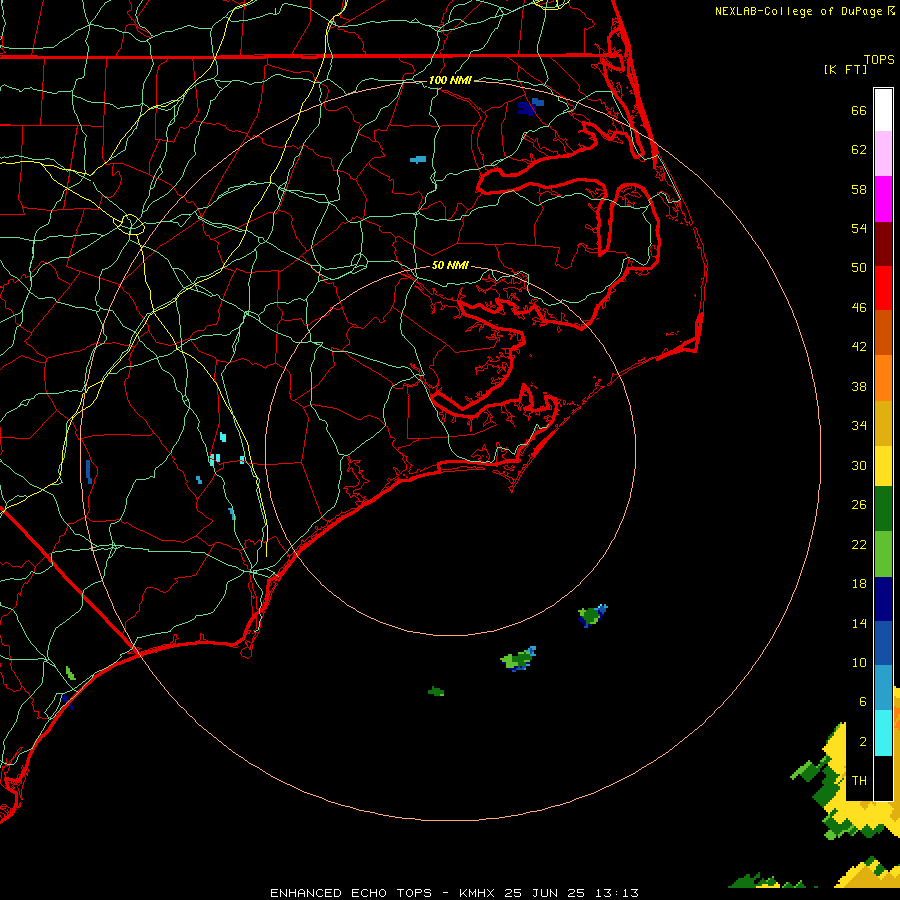The height and width of the screenshot is (900, 900).
Task: Click the orange 38 kft legend swatch
Action: pos(883,378)
